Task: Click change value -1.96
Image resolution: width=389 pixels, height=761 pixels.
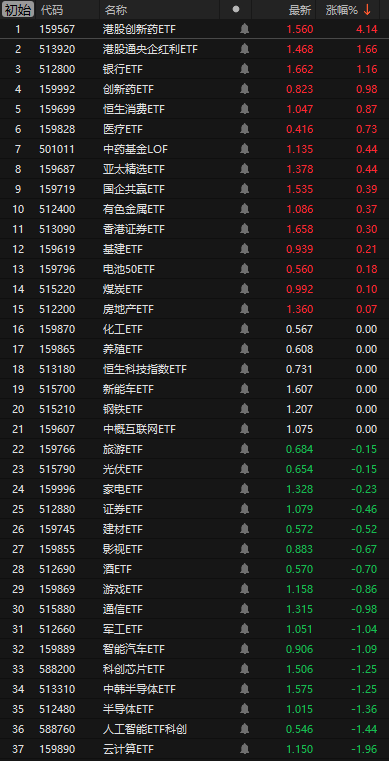Action: [364, 749]
